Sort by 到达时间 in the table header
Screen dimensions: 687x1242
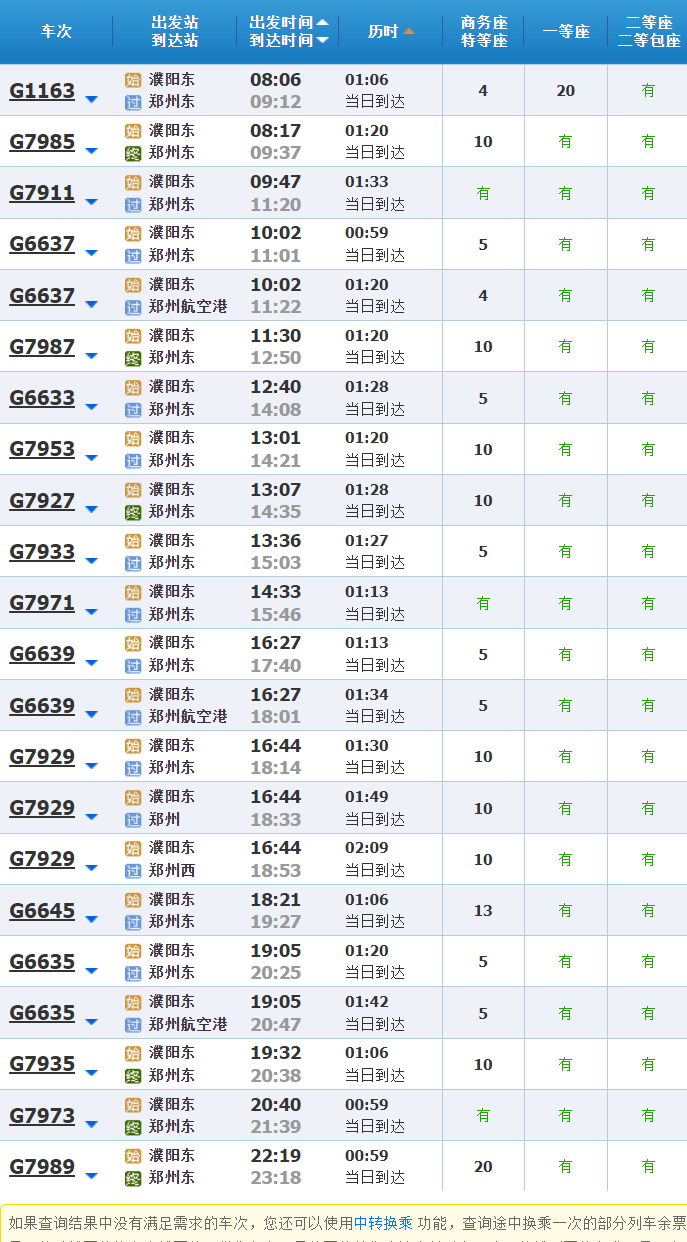click(x=288, y=41)
